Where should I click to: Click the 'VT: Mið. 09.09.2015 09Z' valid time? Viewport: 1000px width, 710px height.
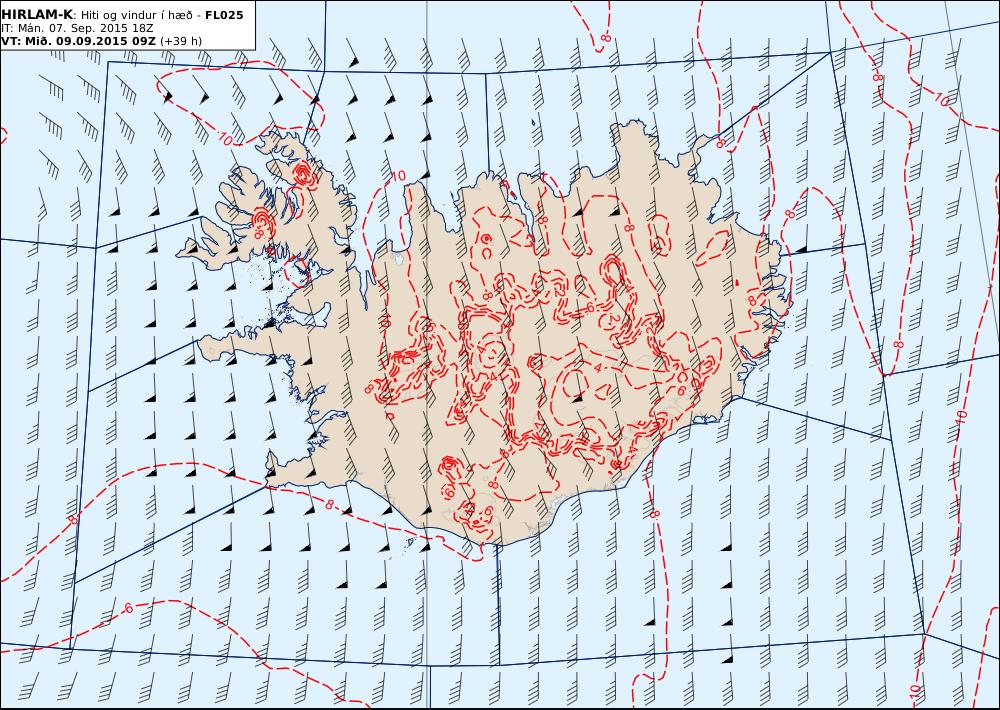(78, 41)
